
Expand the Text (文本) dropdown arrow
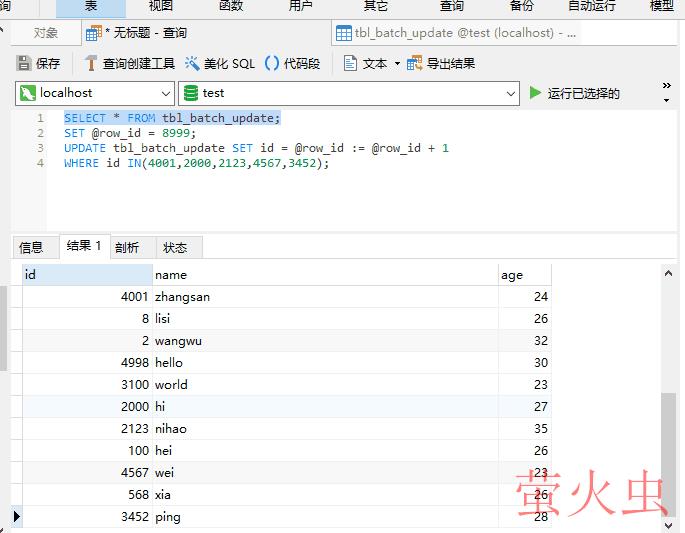point(397,63)
